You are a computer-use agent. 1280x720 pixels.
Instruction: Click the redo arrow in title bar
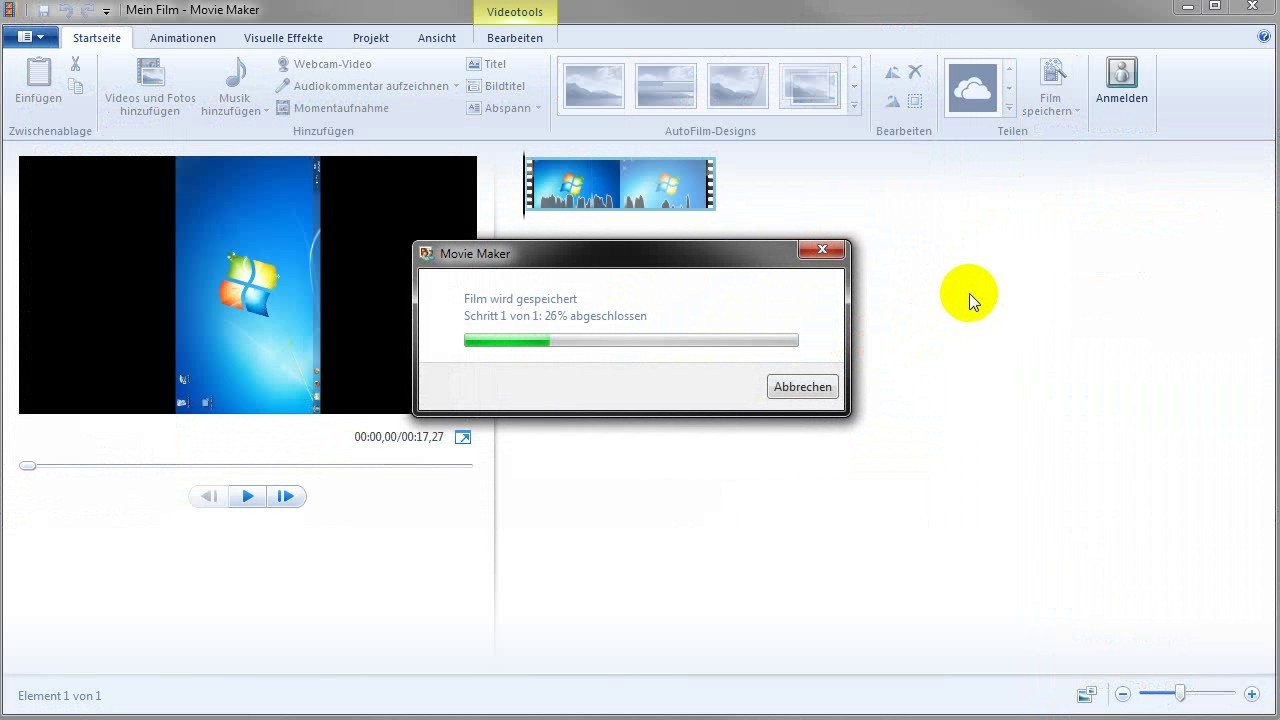[87, 10]
